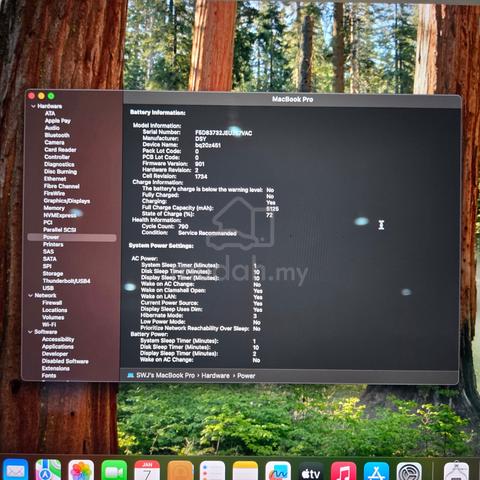Open the Storage sidebar entry
480x480 pixels.
pos(53,274)
